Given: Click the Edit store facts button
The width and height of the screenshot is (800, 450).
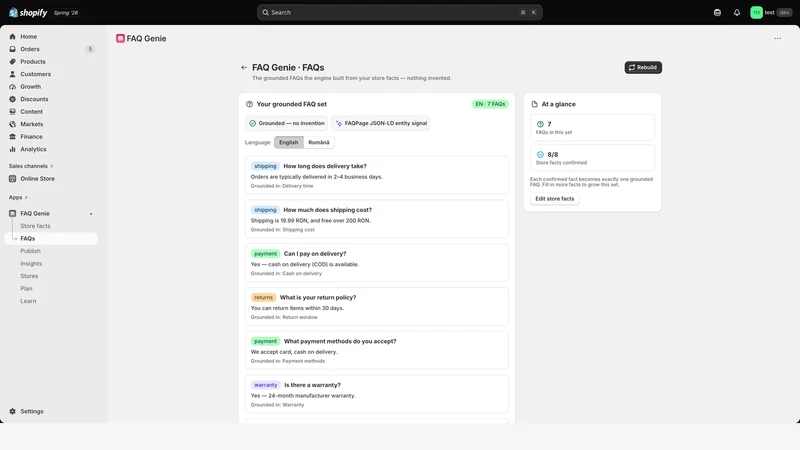Looking at the screenshot, I should 555,198.
